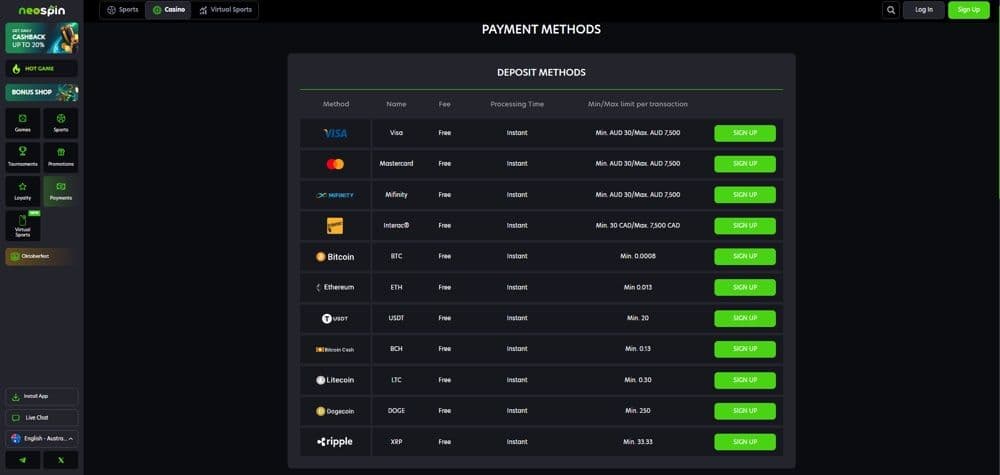1000x475 pixels.
Task: Switch to the Sports top tab
Action: pyautogui.click(x=122, y=10)
